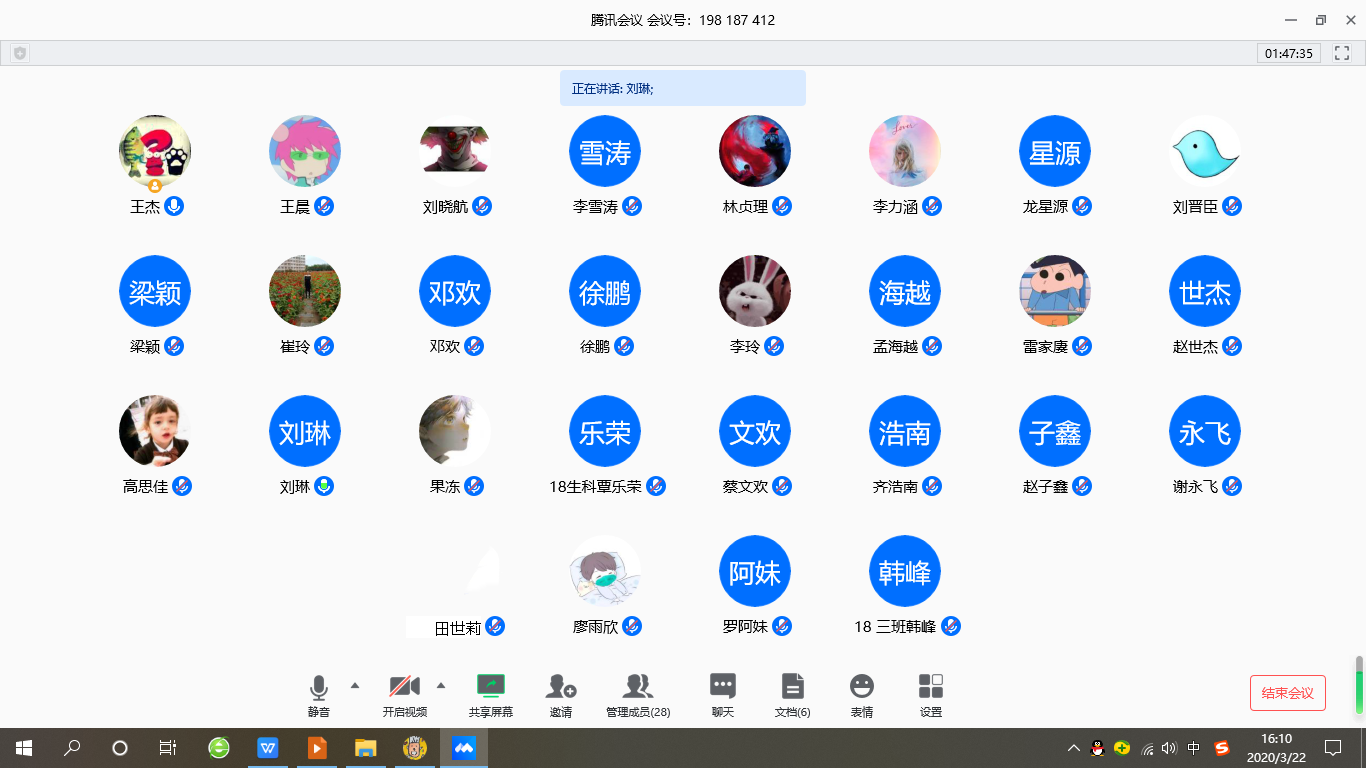
Task: Select 高思佳's baby photo avatar
Action: pos(155,431)
